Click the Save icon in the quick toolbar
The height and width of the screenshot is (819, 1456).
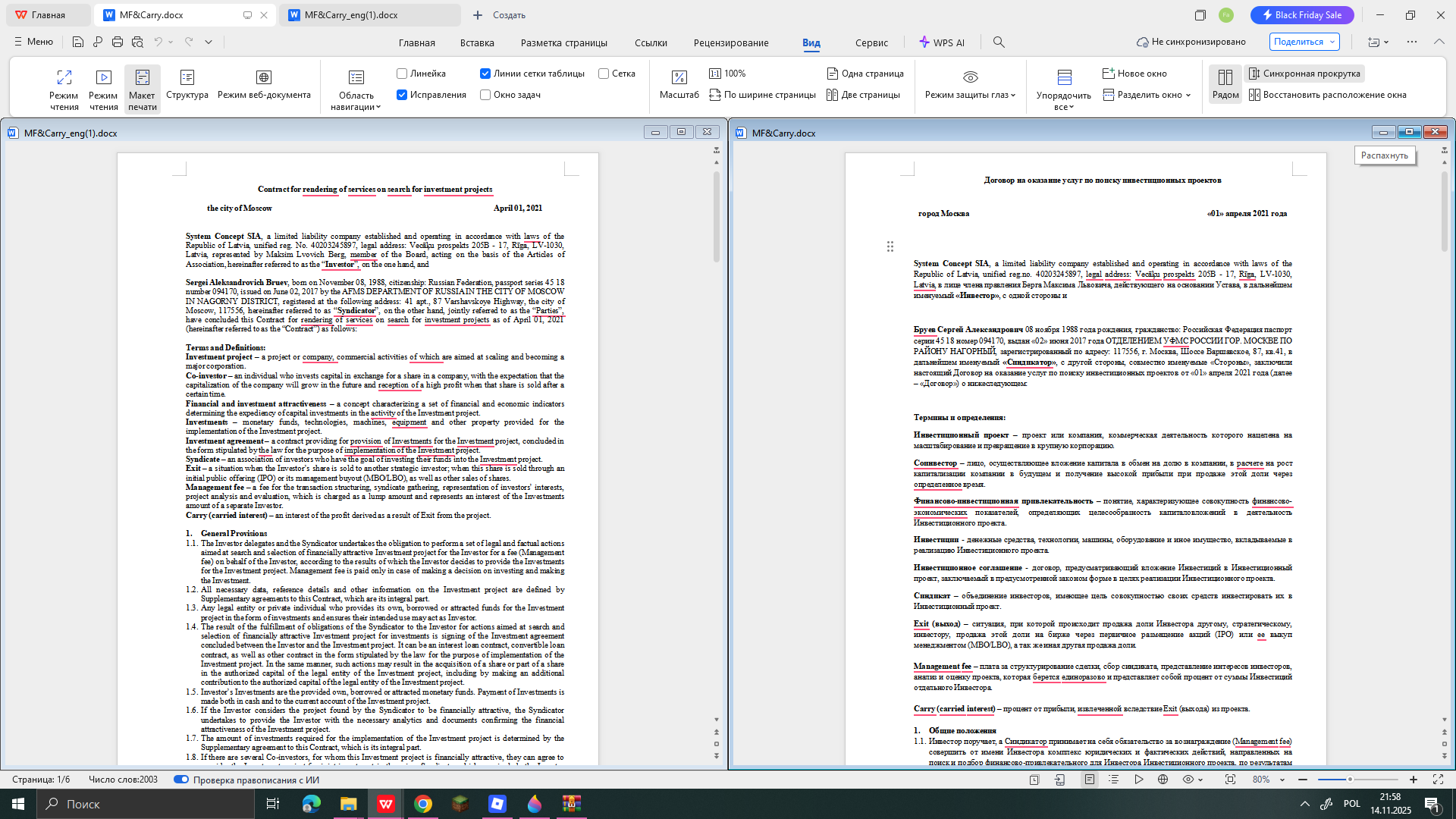(77, 42)
